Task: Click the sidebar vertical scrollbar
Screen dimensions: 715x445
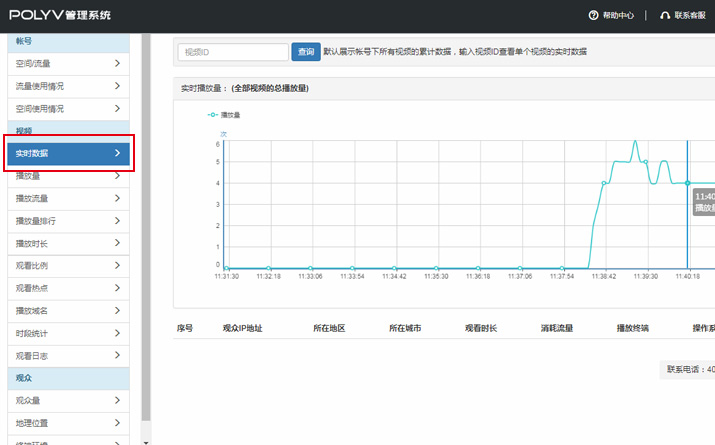Action: click(146, 230)
